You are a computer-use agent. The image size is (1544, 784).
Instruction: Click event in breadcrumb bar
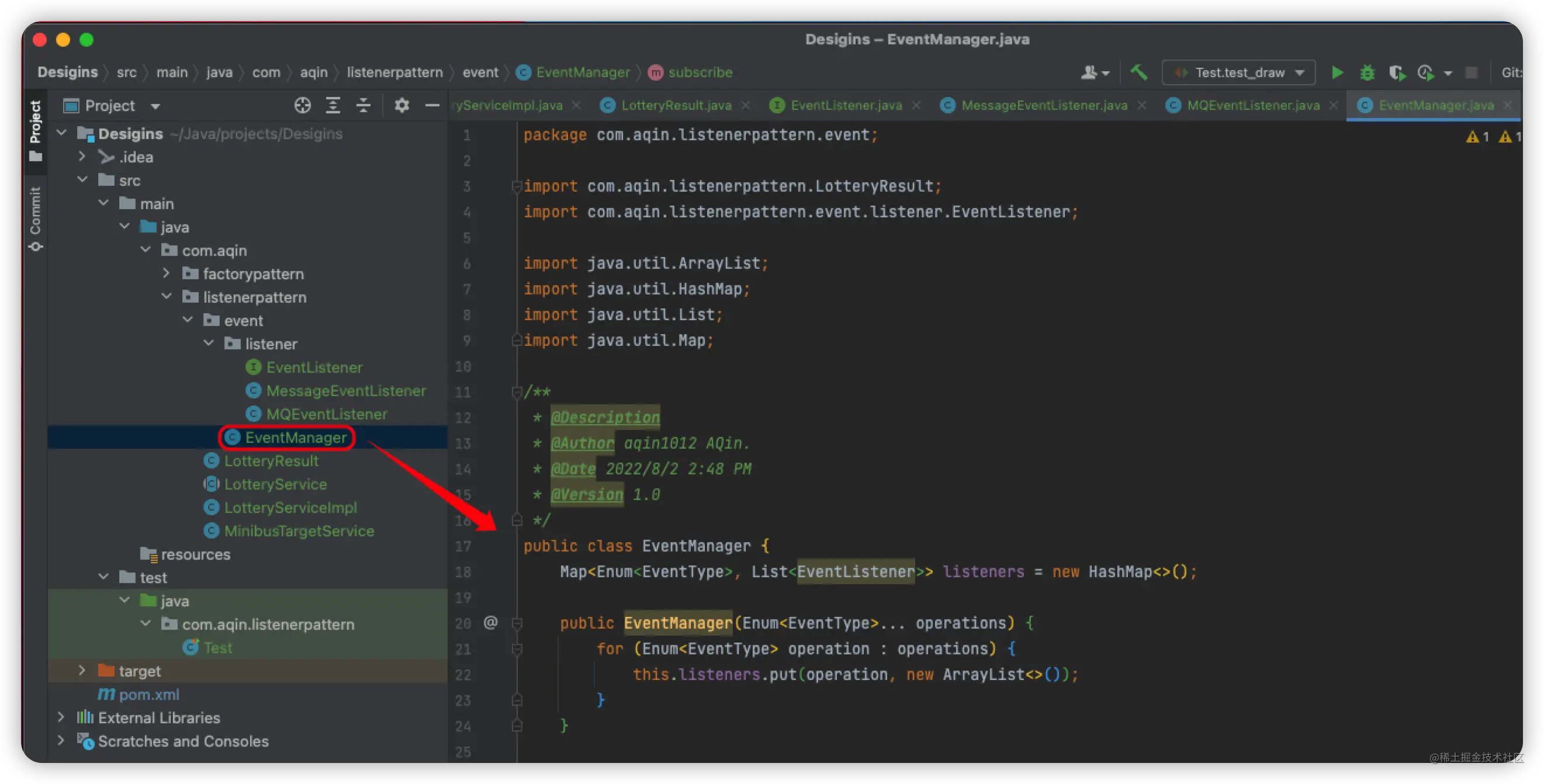(480, 72)
